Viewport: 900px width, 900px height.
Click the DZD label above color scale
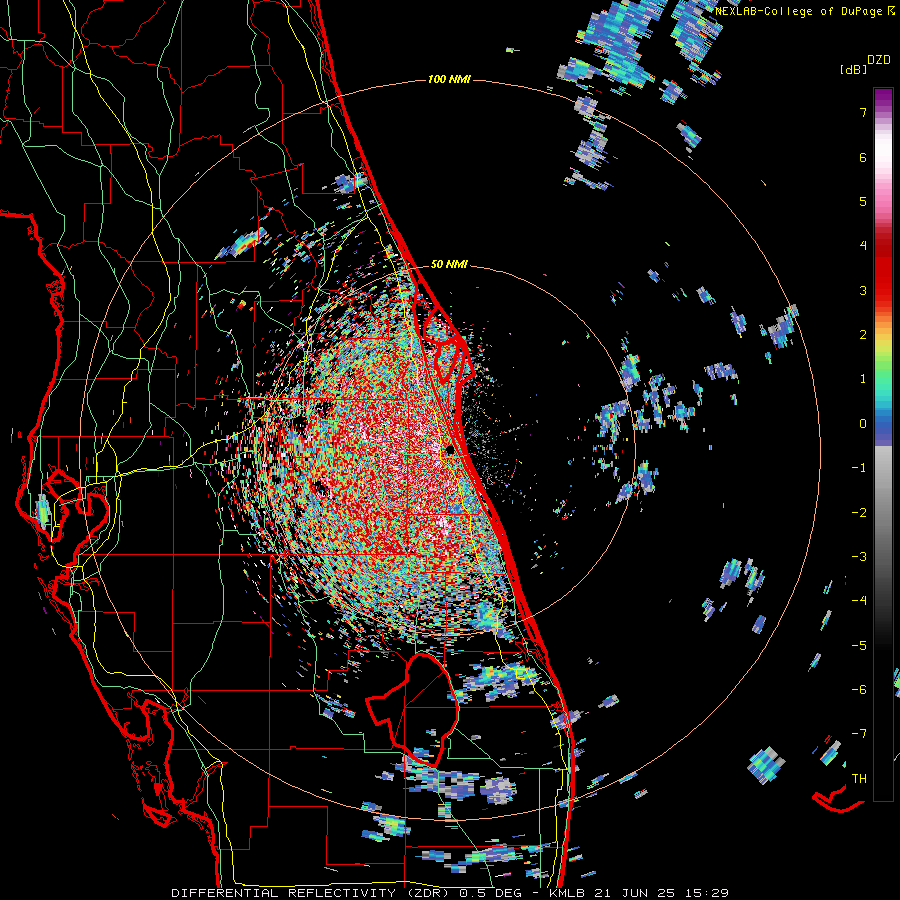point(879,60)
